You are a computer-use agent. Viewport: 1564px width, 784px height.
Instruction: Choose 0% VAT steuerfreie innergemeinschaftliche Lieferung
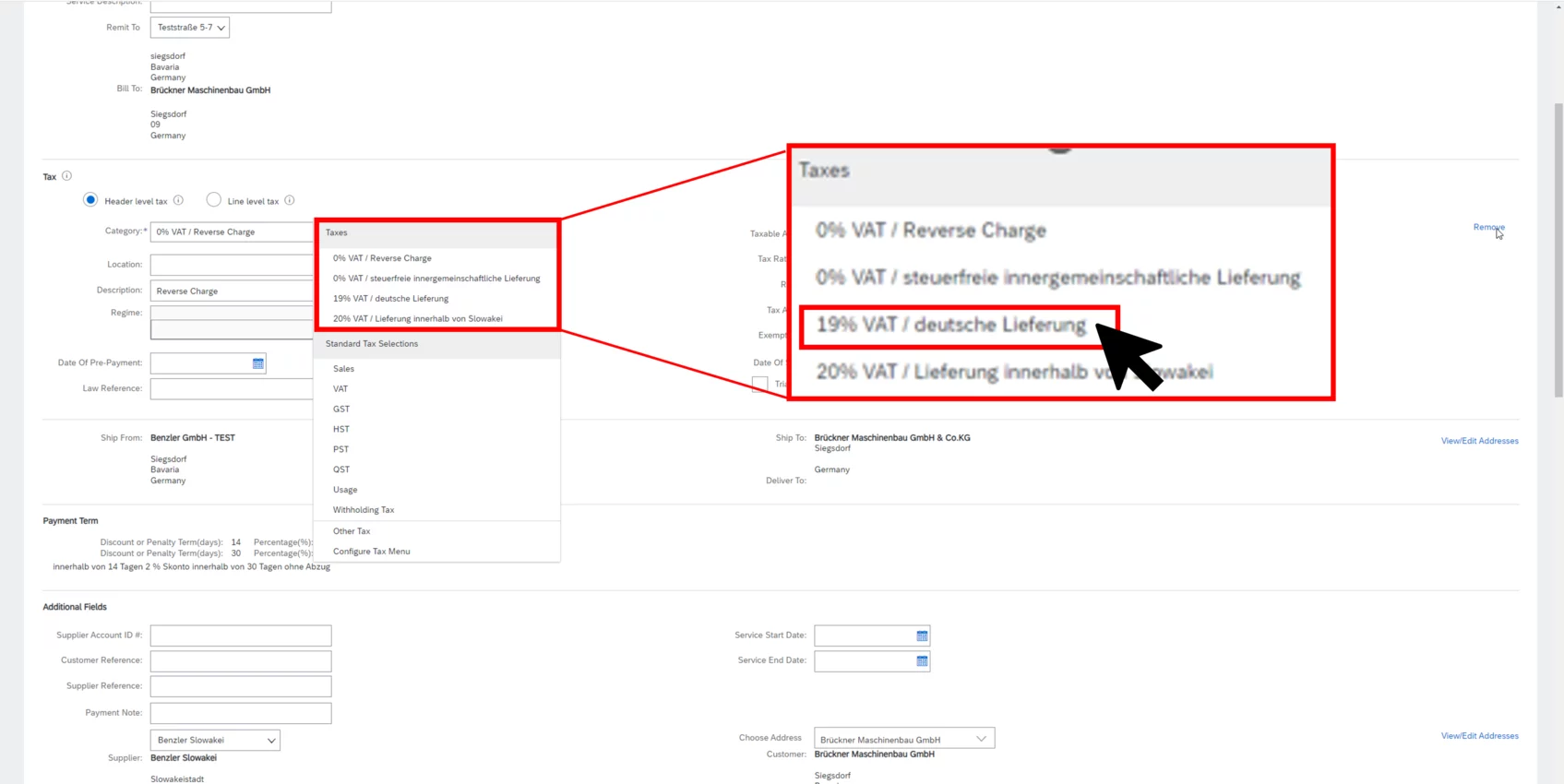click(436, 279)
